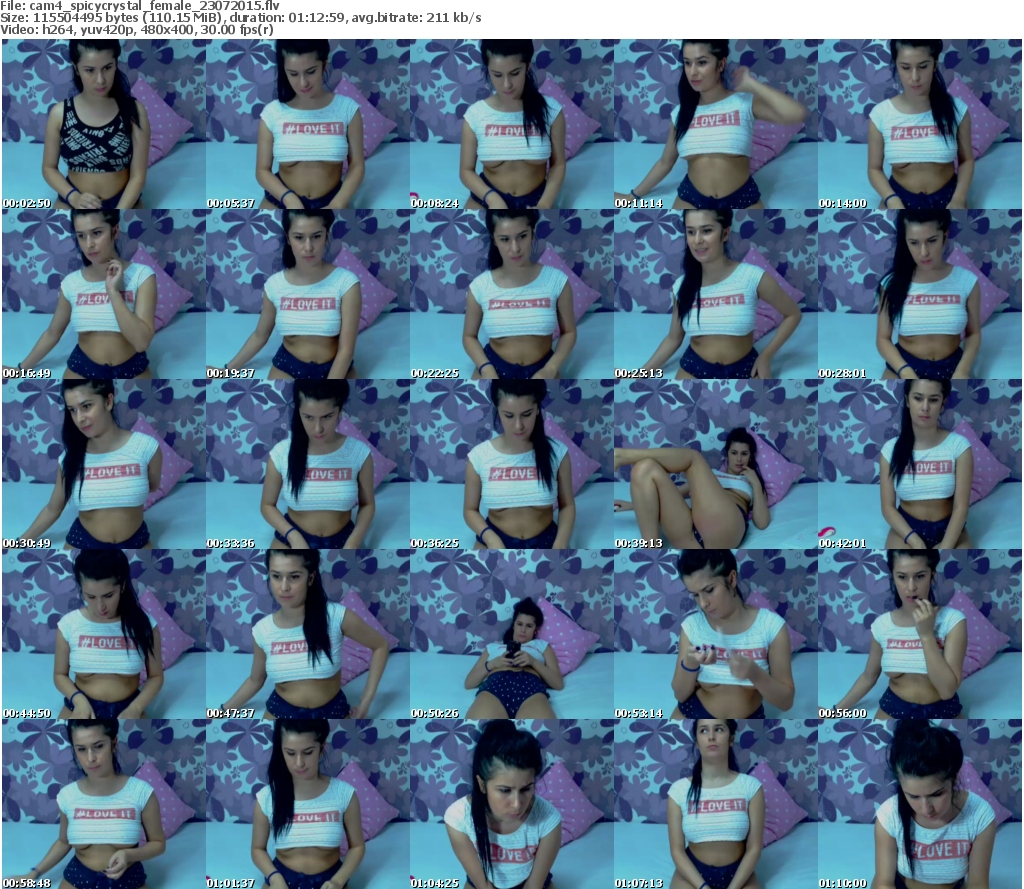
Task: Select the thumbnail timestamped 00:30:49
Action: [103, 464]
